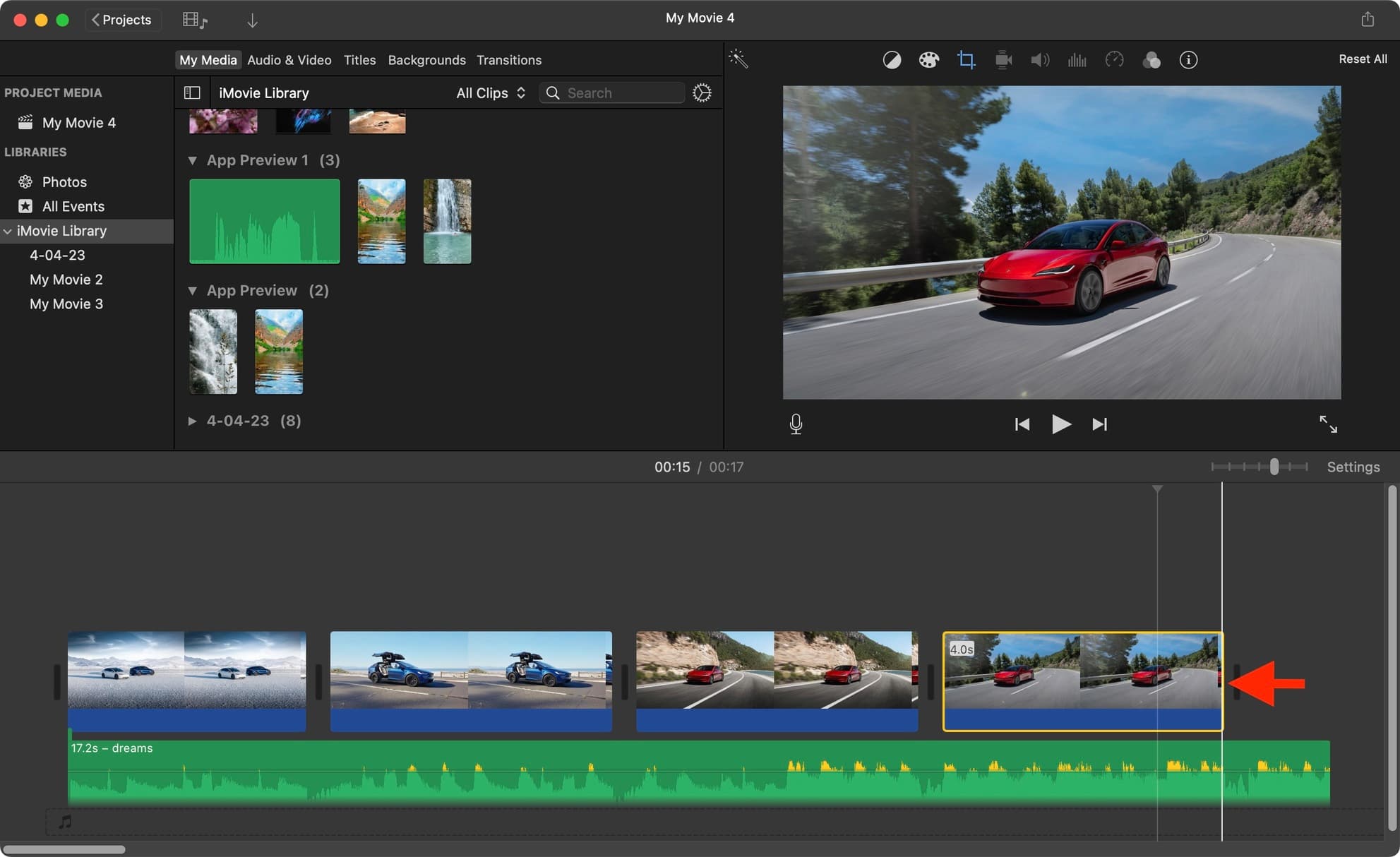Open the All Clips dropdown

tap(490, 92)
